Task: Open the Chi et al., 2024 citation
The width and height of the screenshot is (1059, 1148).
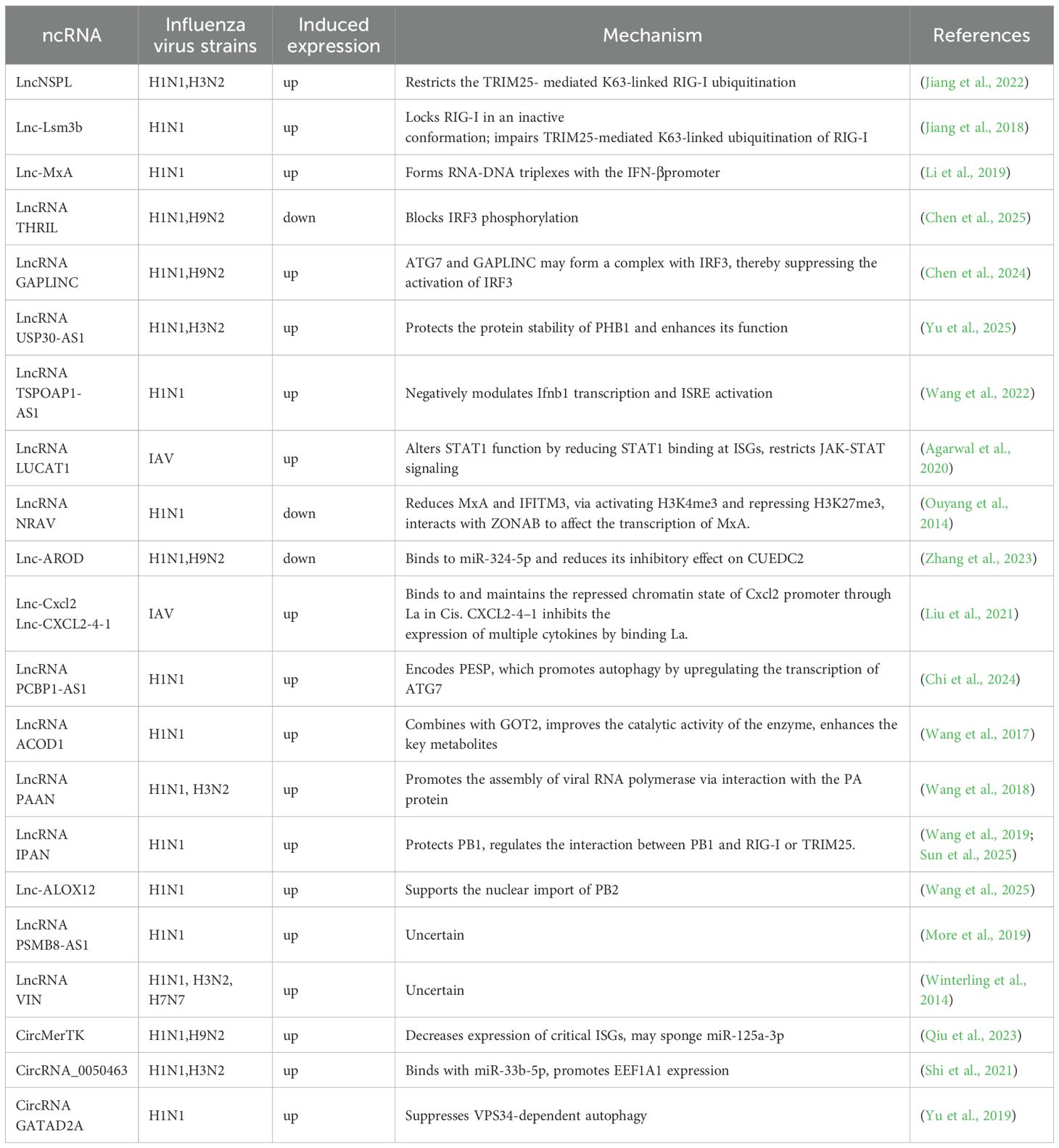Action: pyautogui.click(x=970, y=679)
